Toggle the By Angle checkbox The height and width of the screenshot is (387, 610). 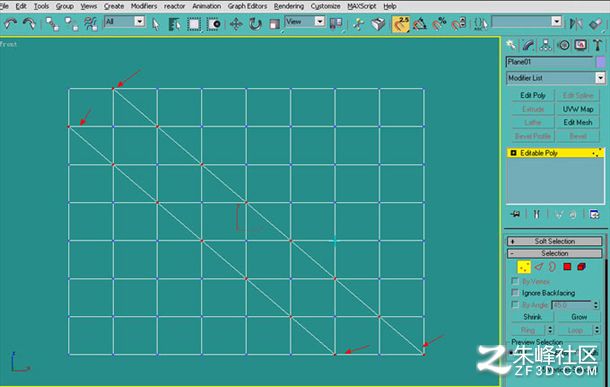pyautogui.click(x=515, y=305)
